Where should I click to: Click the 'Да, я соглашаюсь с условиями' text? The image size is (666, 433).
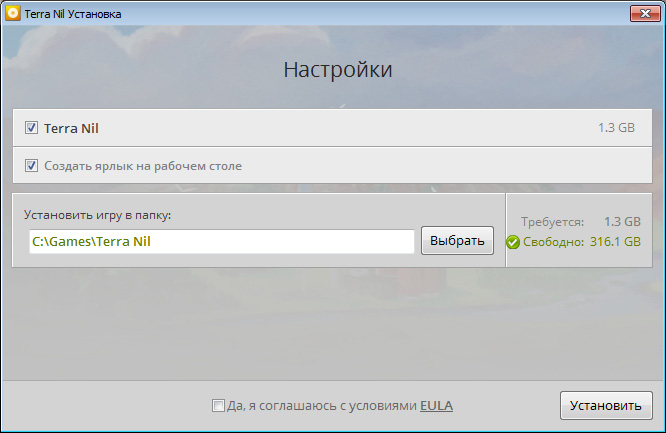tap(322, 406)
